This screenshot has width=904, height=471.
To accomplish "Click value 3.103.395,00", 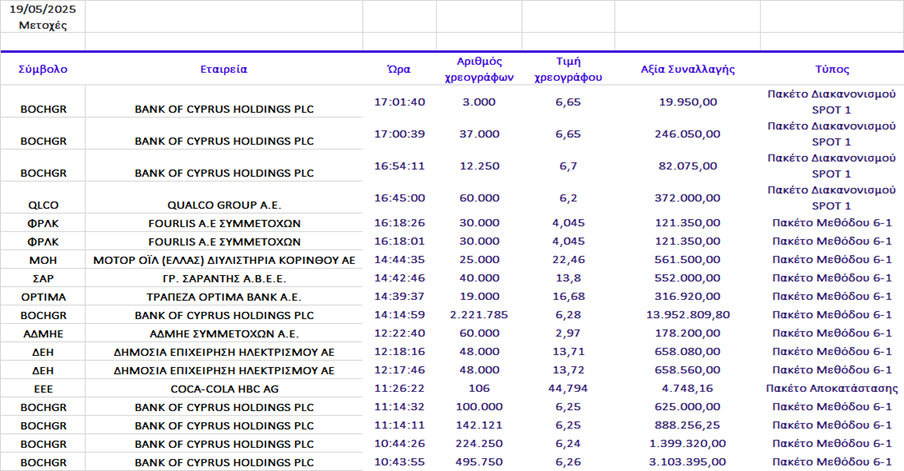I will 688,462.
